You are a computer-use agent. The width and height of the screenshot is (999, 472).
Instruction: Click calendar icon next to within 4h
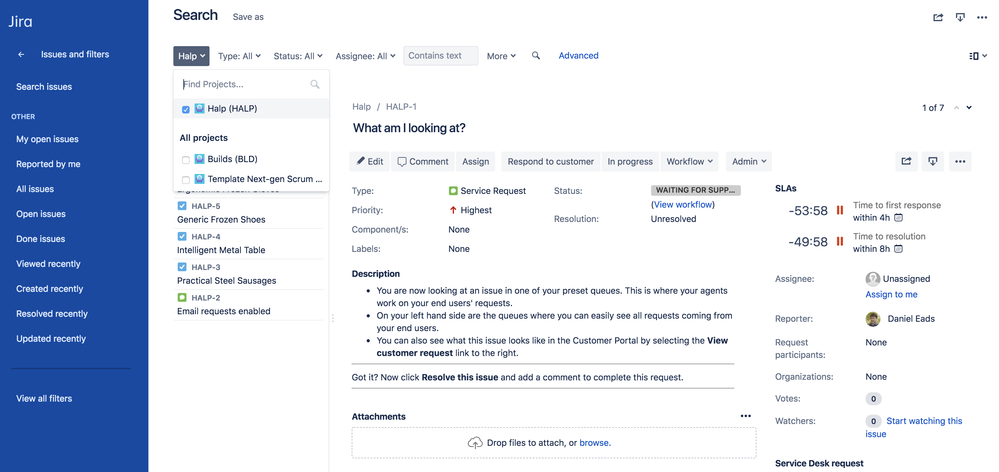898,218
